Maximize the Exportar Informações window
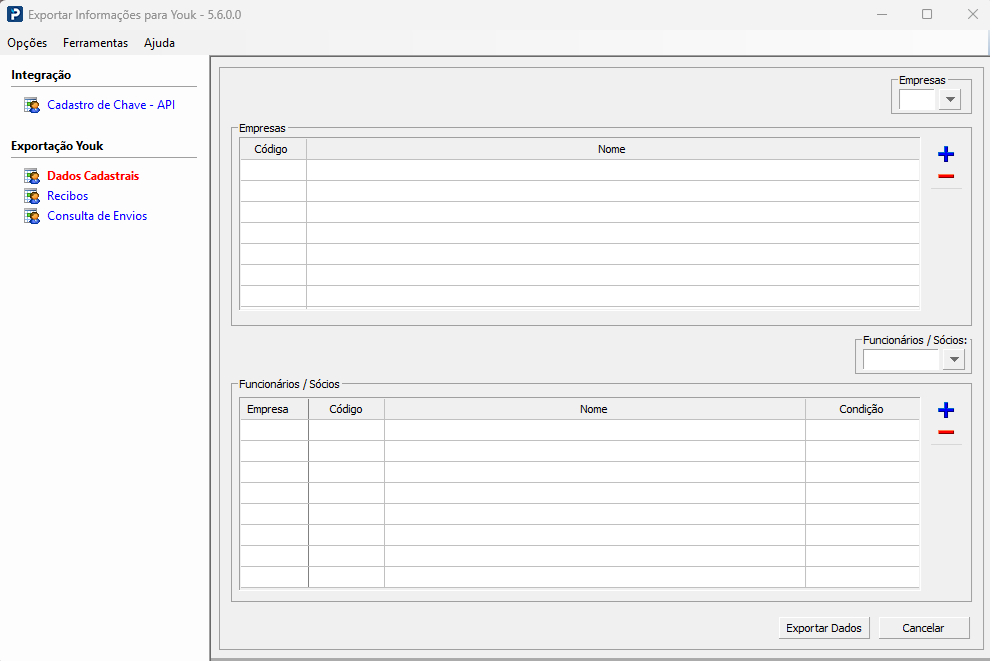990x661 pixels. tap(927, 14)
